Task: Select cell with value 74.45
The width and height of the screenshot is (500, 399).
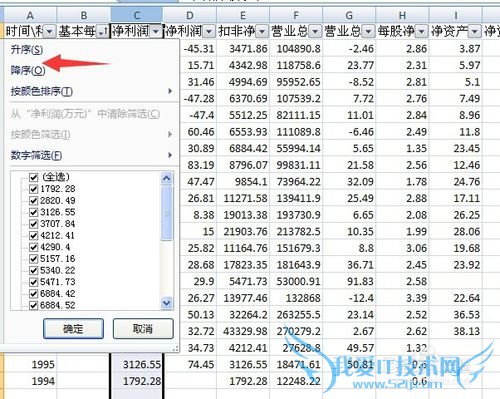Action: pos(190,364)
